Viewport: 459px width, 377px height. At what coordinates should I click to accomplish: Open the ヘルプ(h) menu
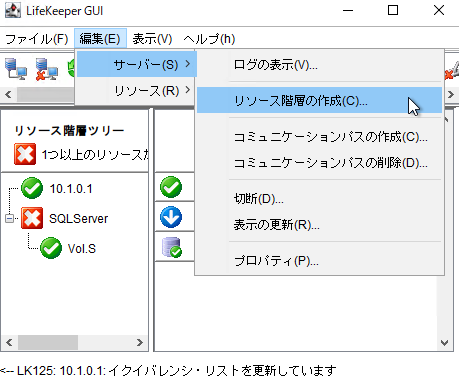point(209,39)
